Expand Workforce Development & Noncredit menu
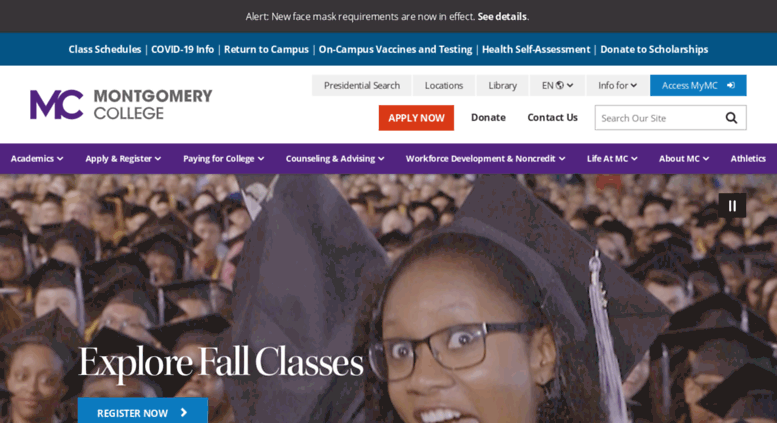Image resolution: width=777 pixels, height=423 pixels. pyautogui.click(x=486, y=159)
